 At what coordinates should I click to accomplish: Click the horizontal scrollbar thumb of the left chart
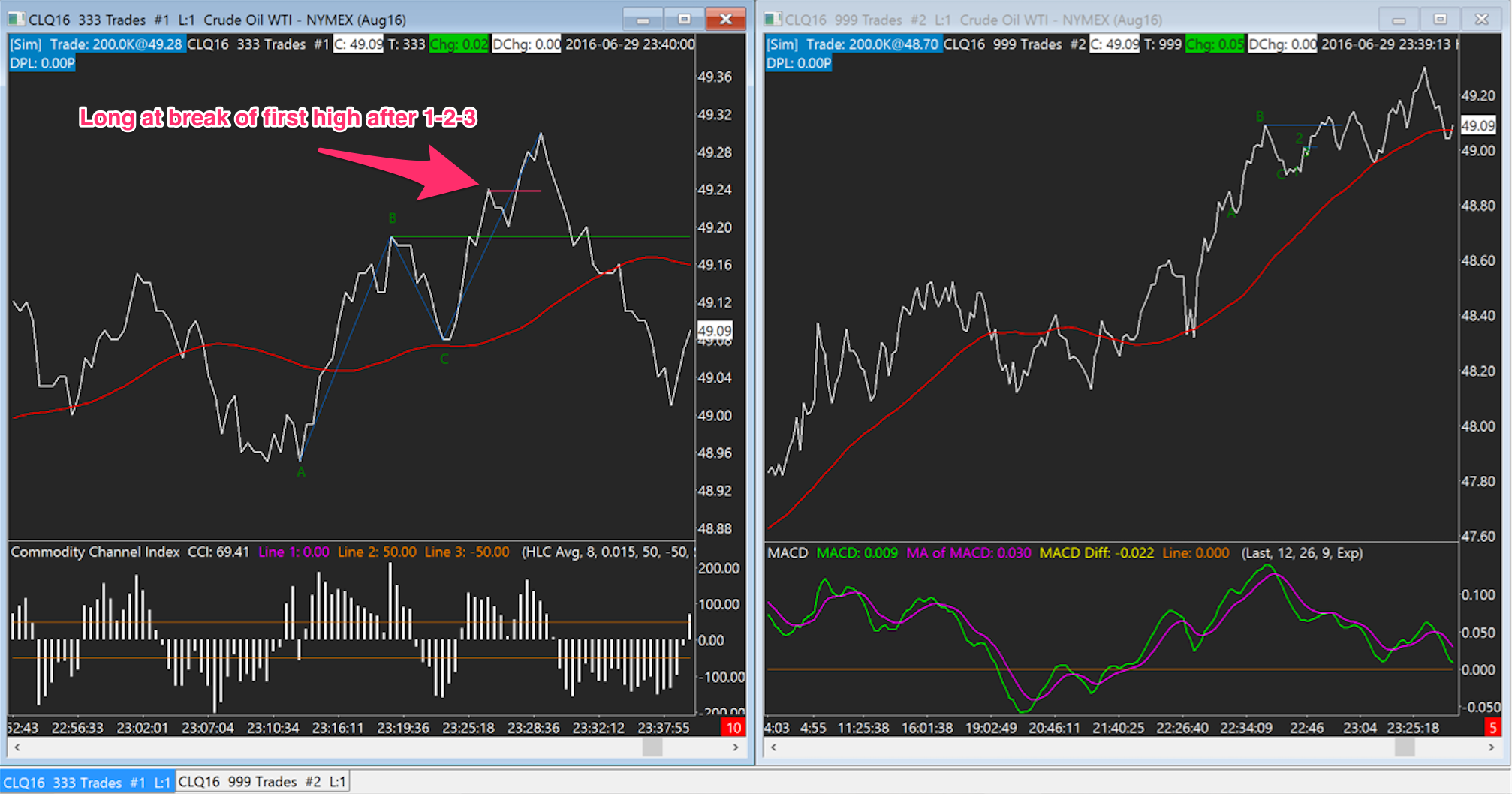click(652, 747)
